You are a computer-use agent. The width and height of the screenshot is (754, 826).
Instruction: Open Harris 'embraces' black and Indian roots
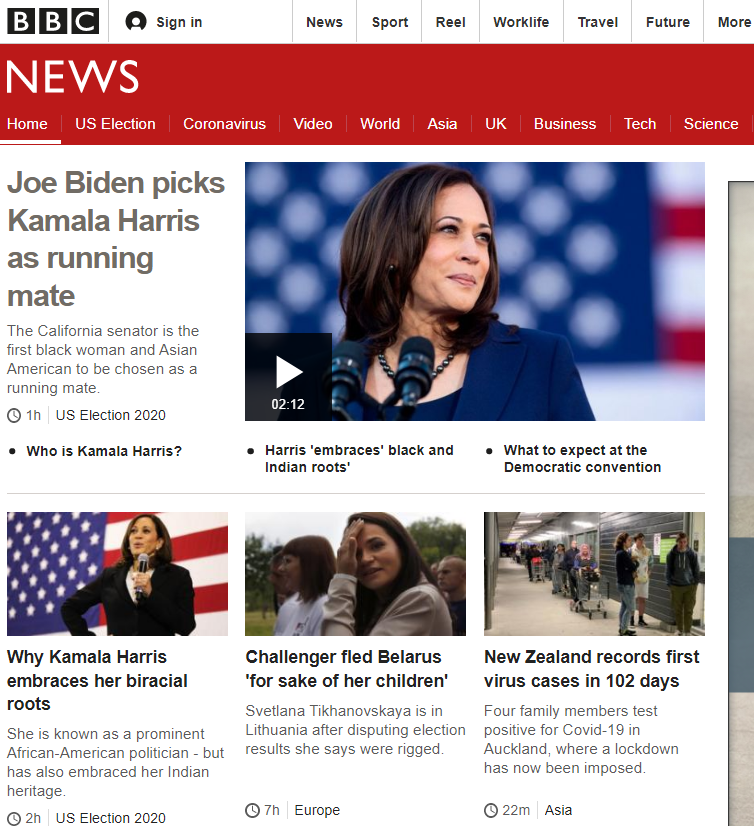[359, 459]
